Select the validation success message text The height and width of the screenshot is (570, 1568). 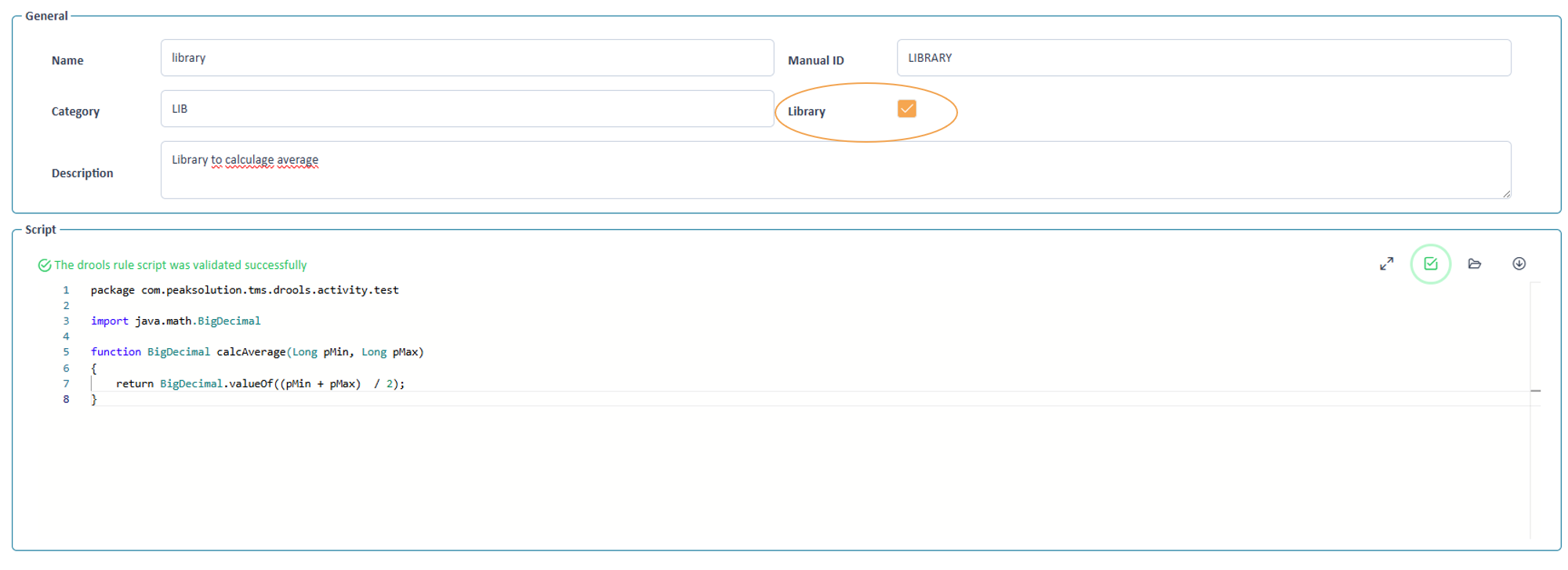click(180, 265)
